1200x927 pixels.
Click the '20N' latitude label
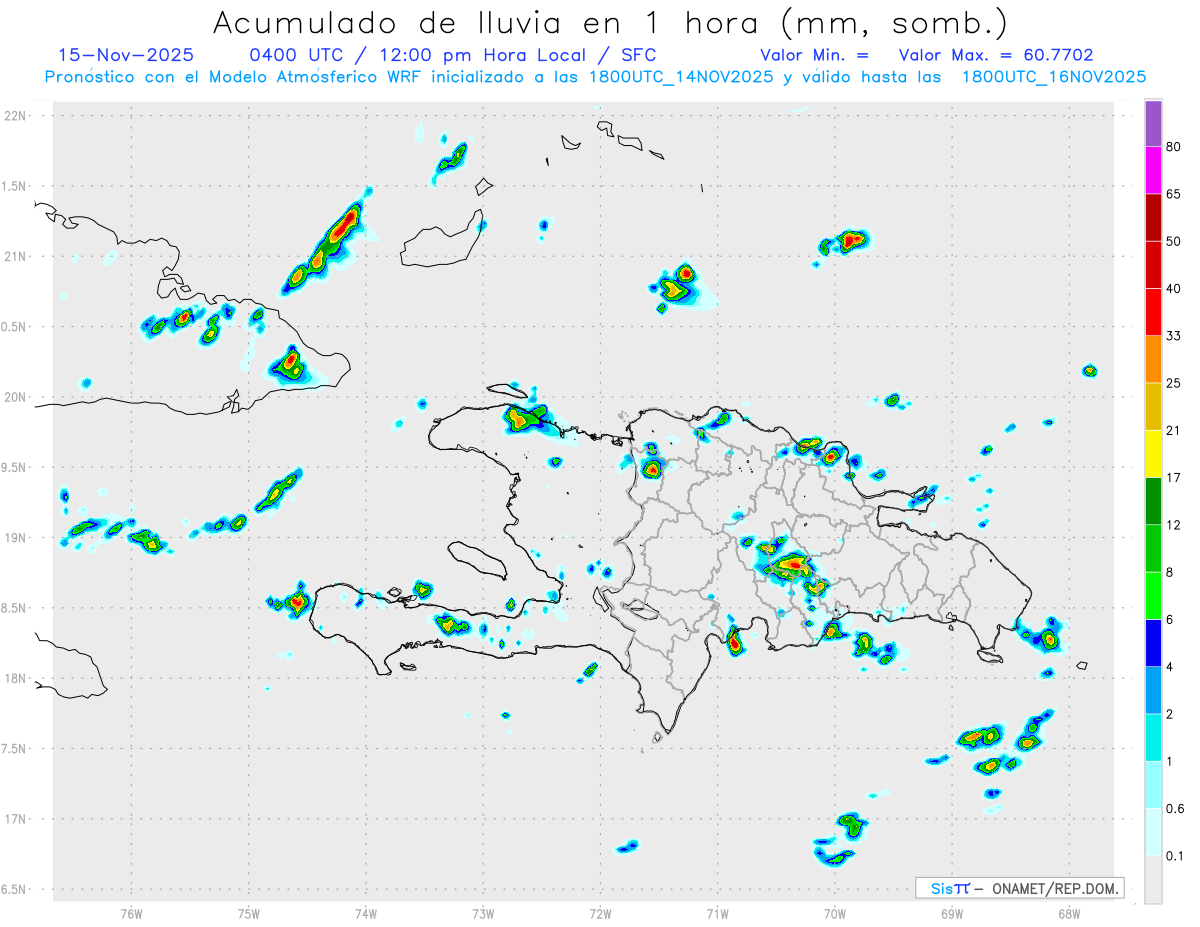16,397
